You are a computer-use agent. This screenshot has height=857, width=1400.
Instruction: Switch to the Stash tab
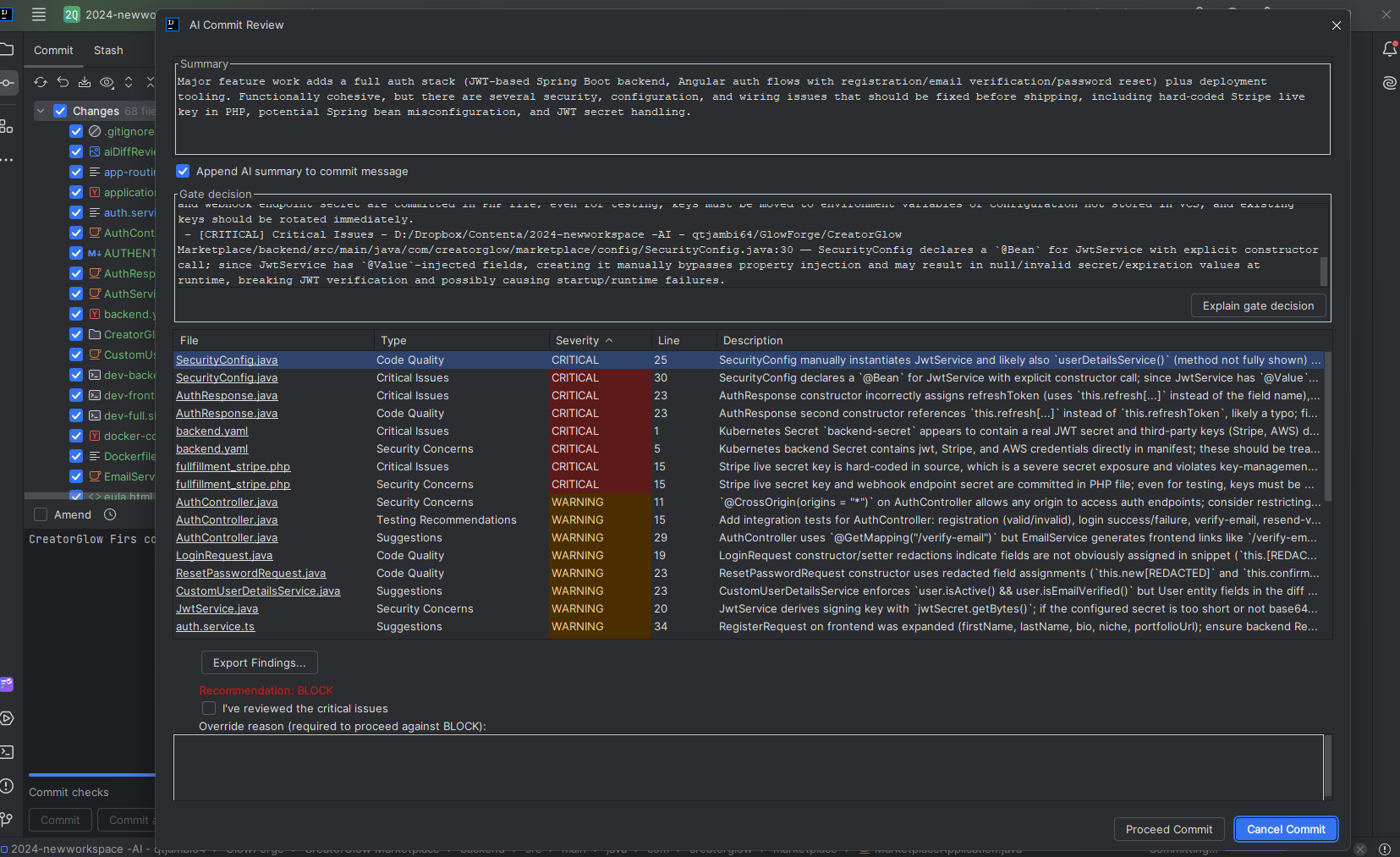[x=107, y=50]
